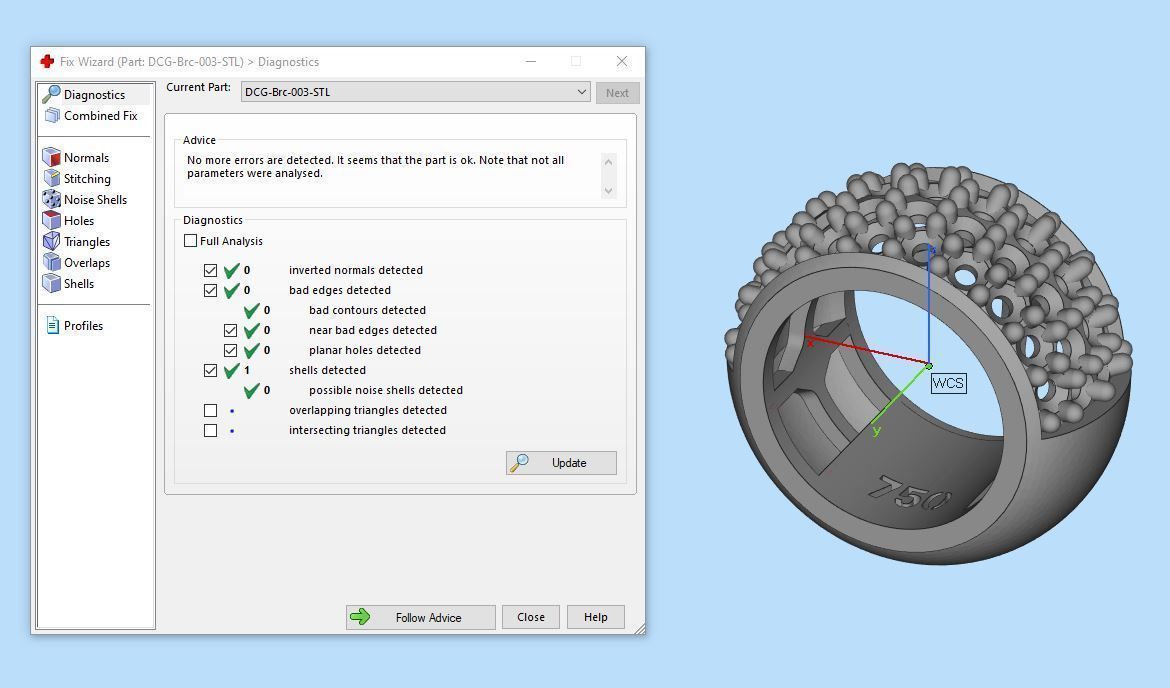Click the Follow Advice button
1170x688 pixels.
[421, 617]
